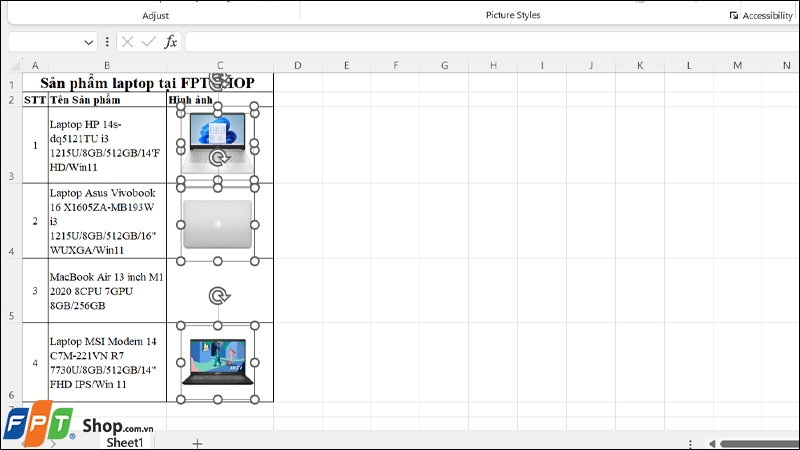
Task: Click rotation handle in MacBook Air row
Action: point(219,295)
